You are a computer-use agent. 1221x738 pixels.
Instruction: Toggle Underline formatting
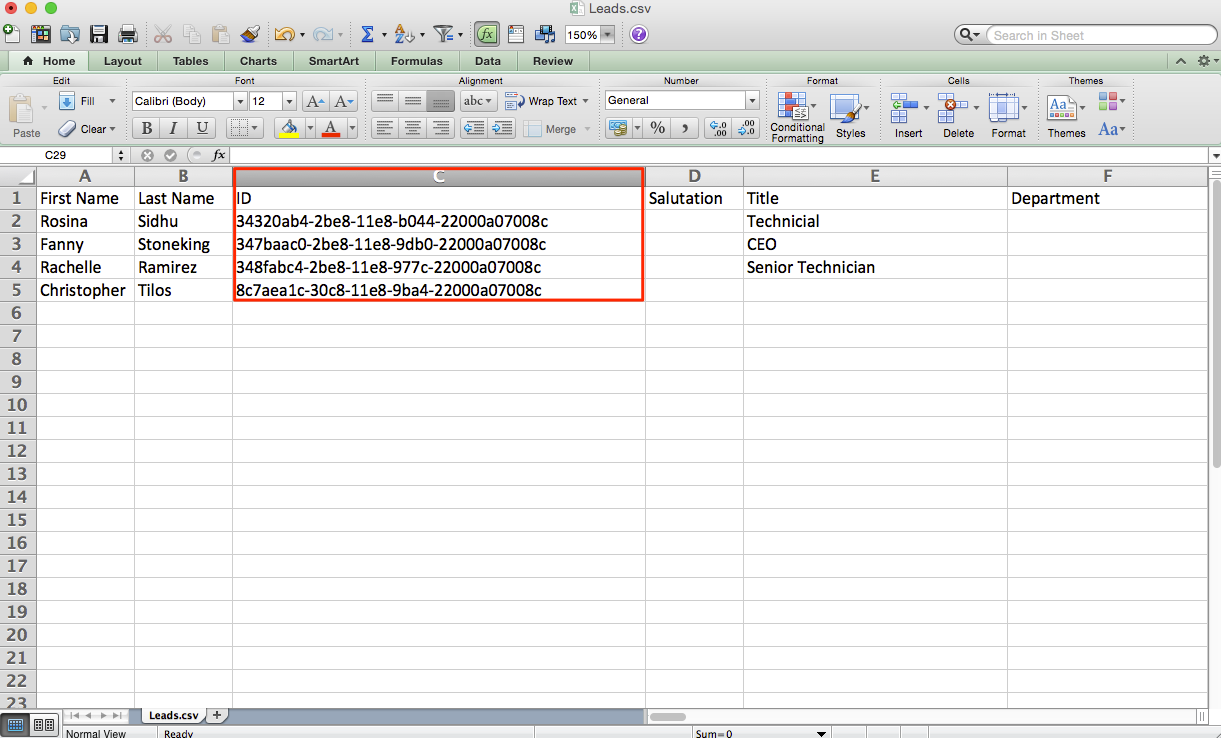pyautogui.click(x=202, y=128)
